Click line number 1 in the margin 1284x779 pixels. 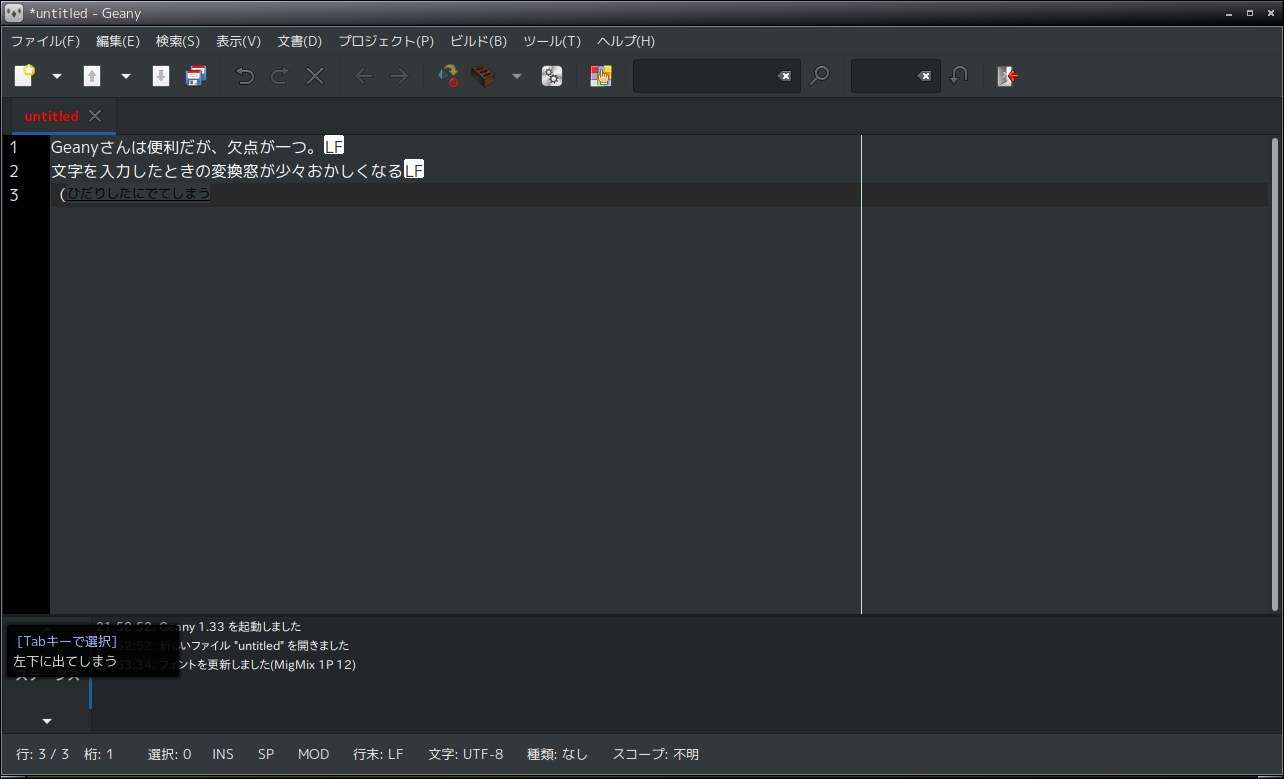coord(14,147)
